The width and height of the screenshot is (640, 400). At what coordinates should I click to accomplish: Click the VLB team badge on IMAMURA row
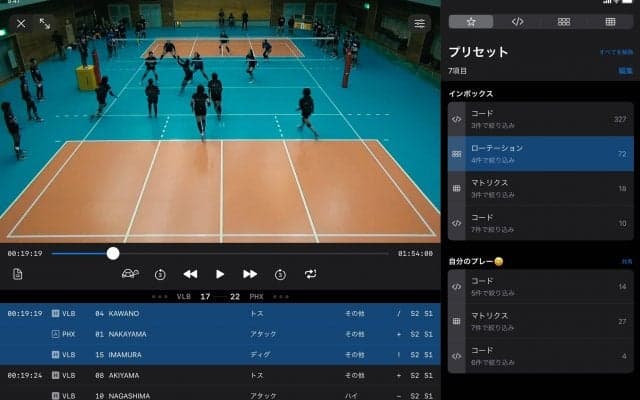point(56,355)
